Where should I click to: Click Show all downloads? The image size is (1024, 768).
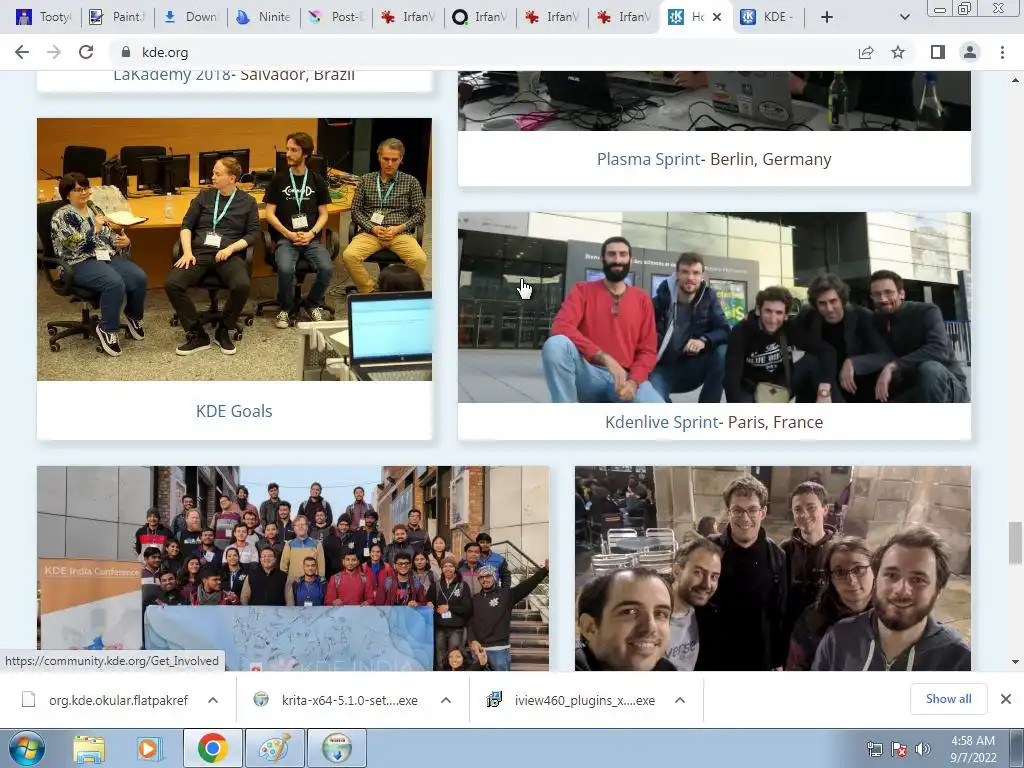[948, 699]
